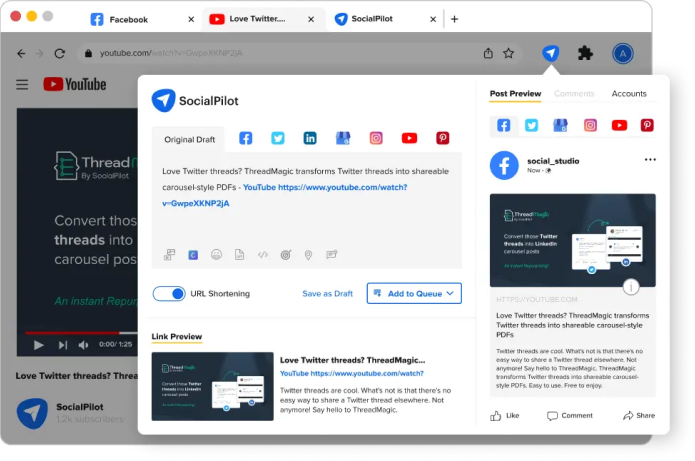Switch to the SocialPilot browser tab

(383, 19)
